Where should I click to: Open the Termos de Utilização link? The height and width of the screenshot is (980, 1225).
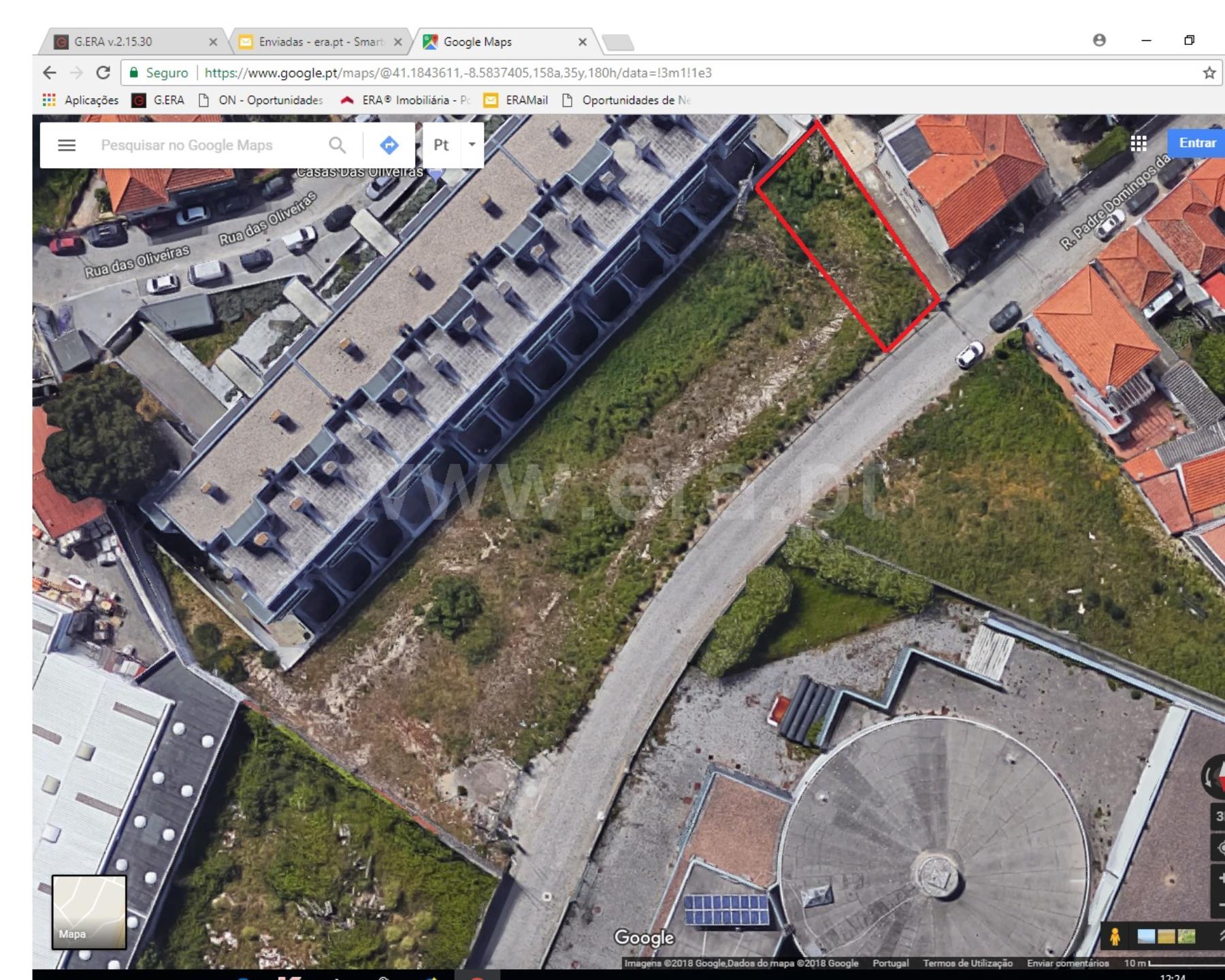(967, 963)
